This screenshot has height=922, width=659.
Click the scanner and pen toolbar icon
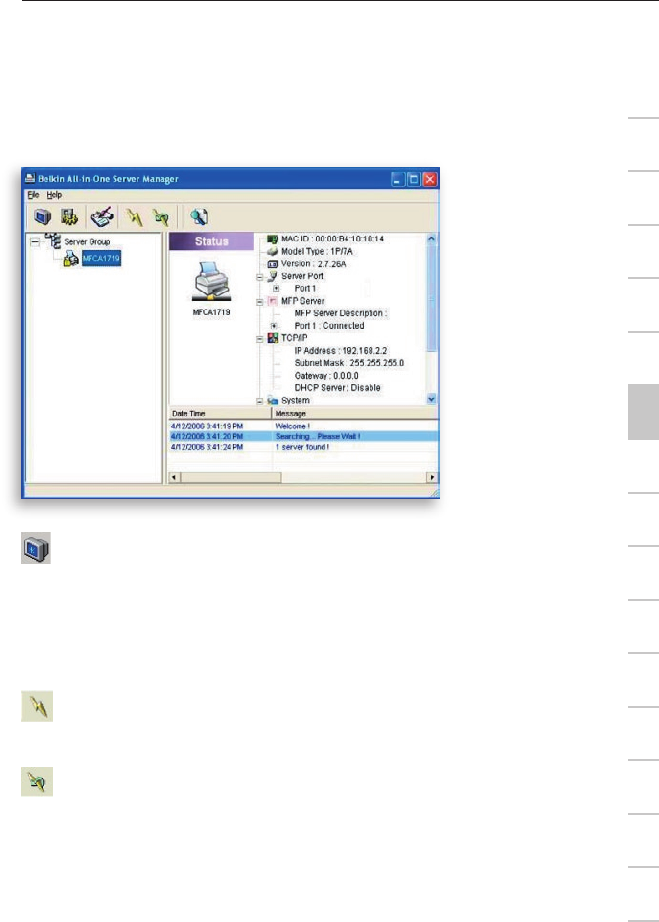tap(102, 217)
